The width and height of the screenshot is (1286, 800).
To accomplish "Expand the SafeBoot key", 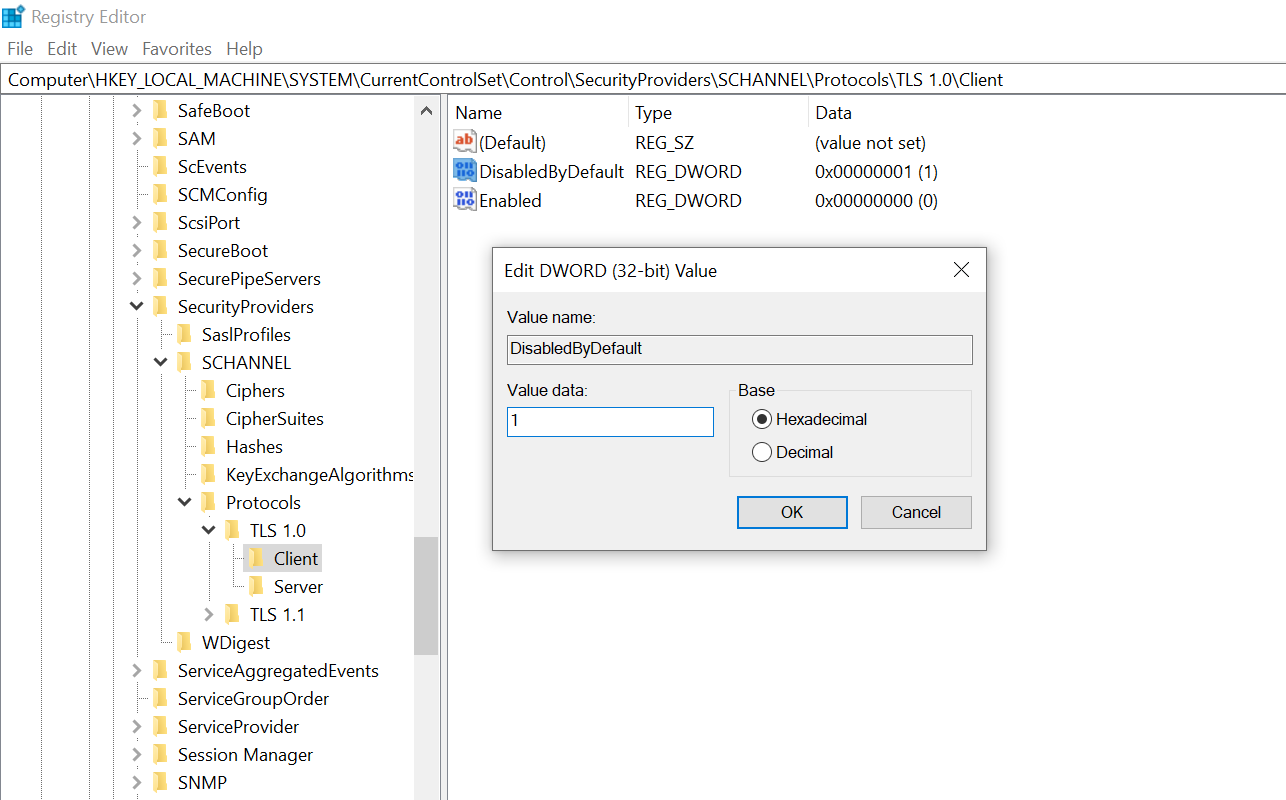I will [136, 110].
